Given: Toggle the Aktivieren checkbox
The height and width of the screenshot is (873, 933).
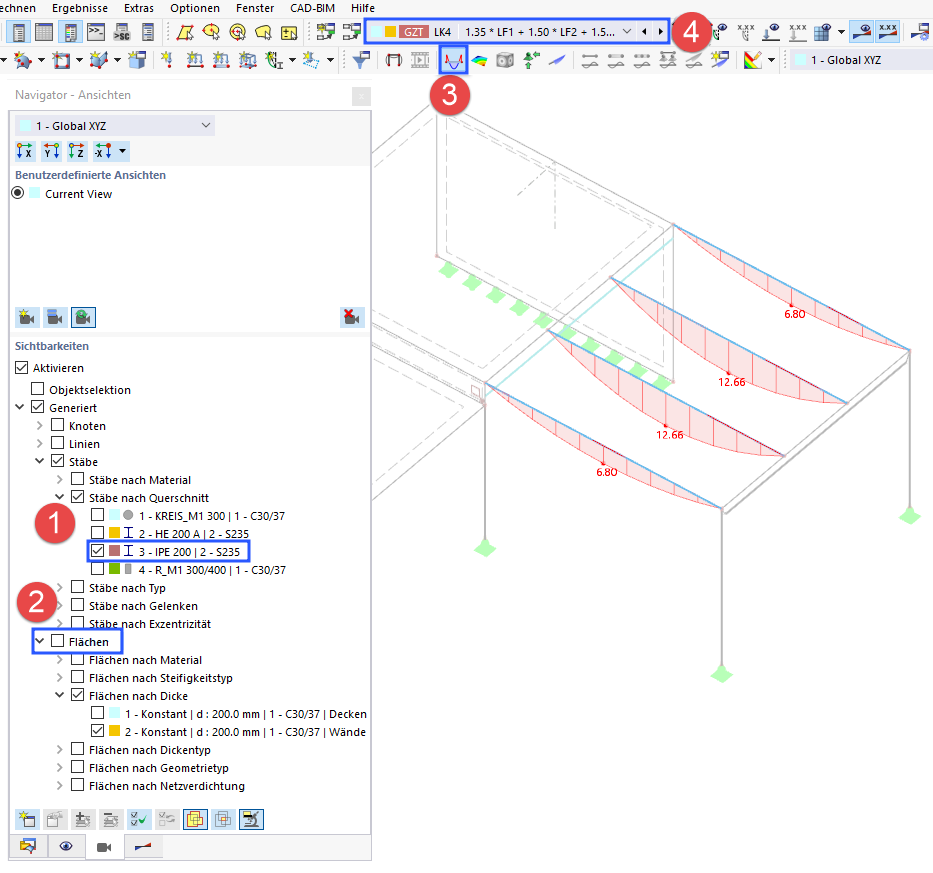Looking at the screenshot, I should [21, 368].
